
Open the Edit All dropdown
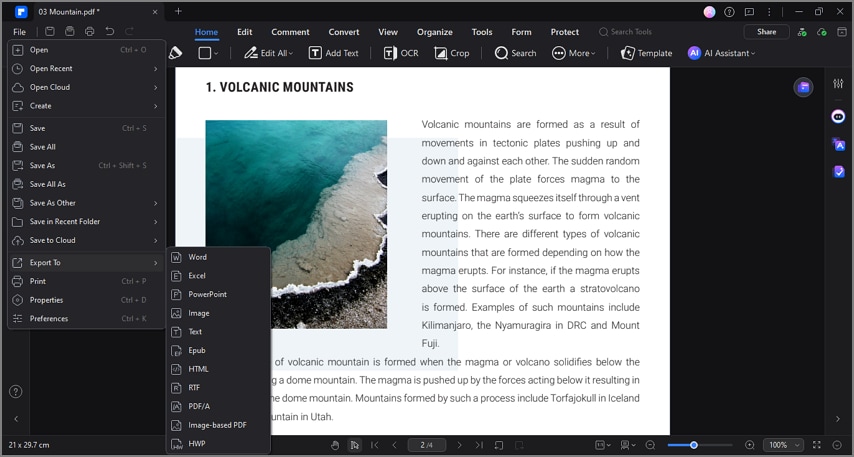268,53
